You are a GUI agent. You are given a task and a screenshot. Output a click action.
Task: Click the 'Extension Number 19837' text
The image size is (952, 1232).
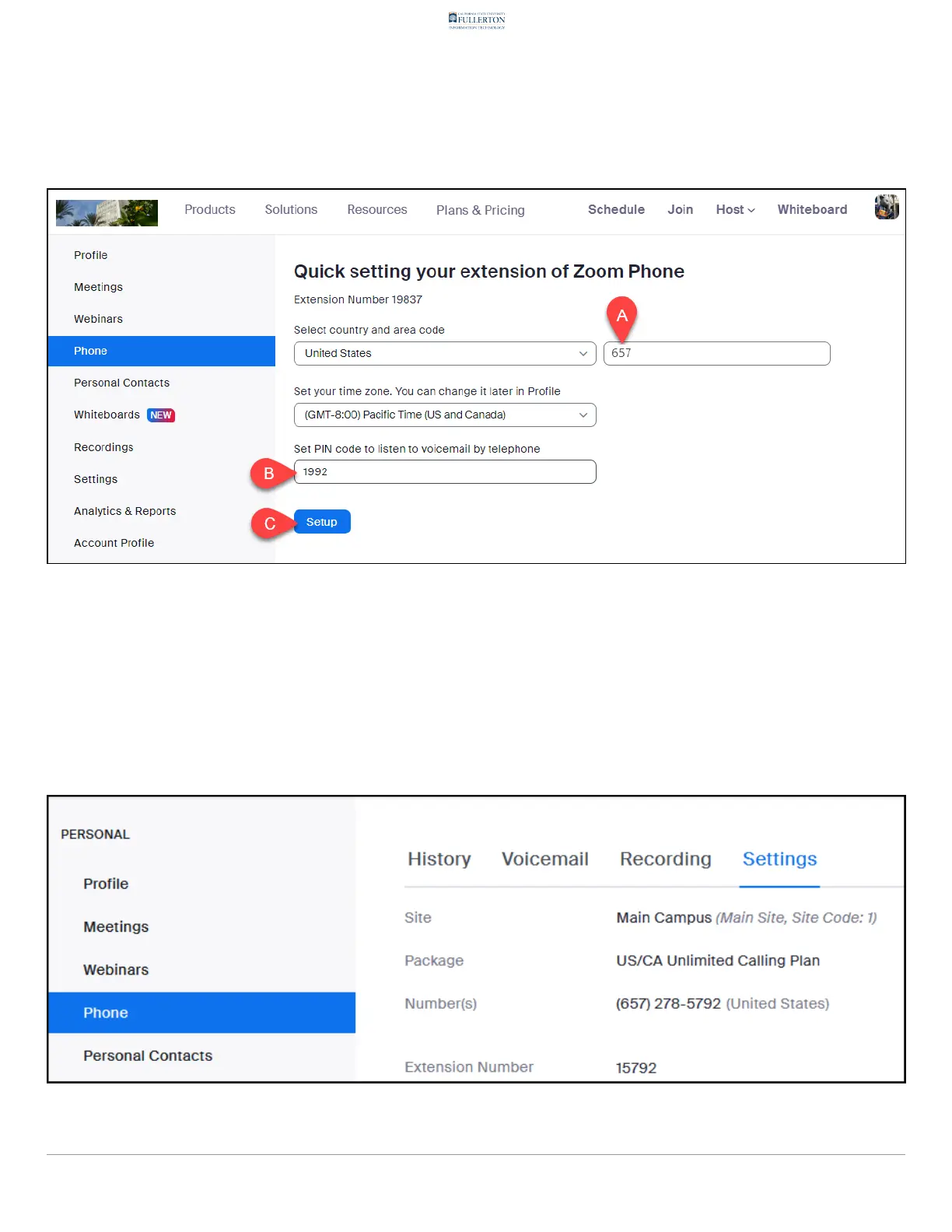[x=358, y=299]
